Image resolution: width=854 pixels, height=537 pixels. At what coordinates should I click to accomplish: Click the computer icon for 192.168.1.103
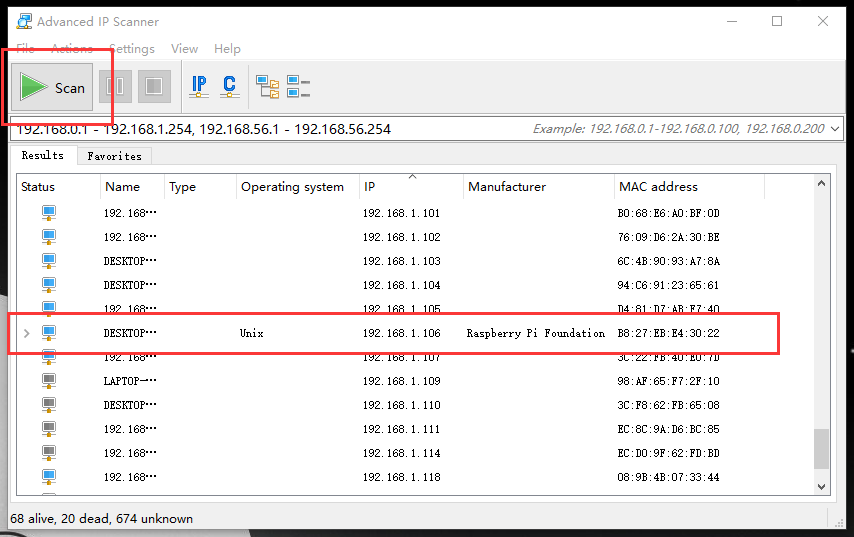point(49,261)
